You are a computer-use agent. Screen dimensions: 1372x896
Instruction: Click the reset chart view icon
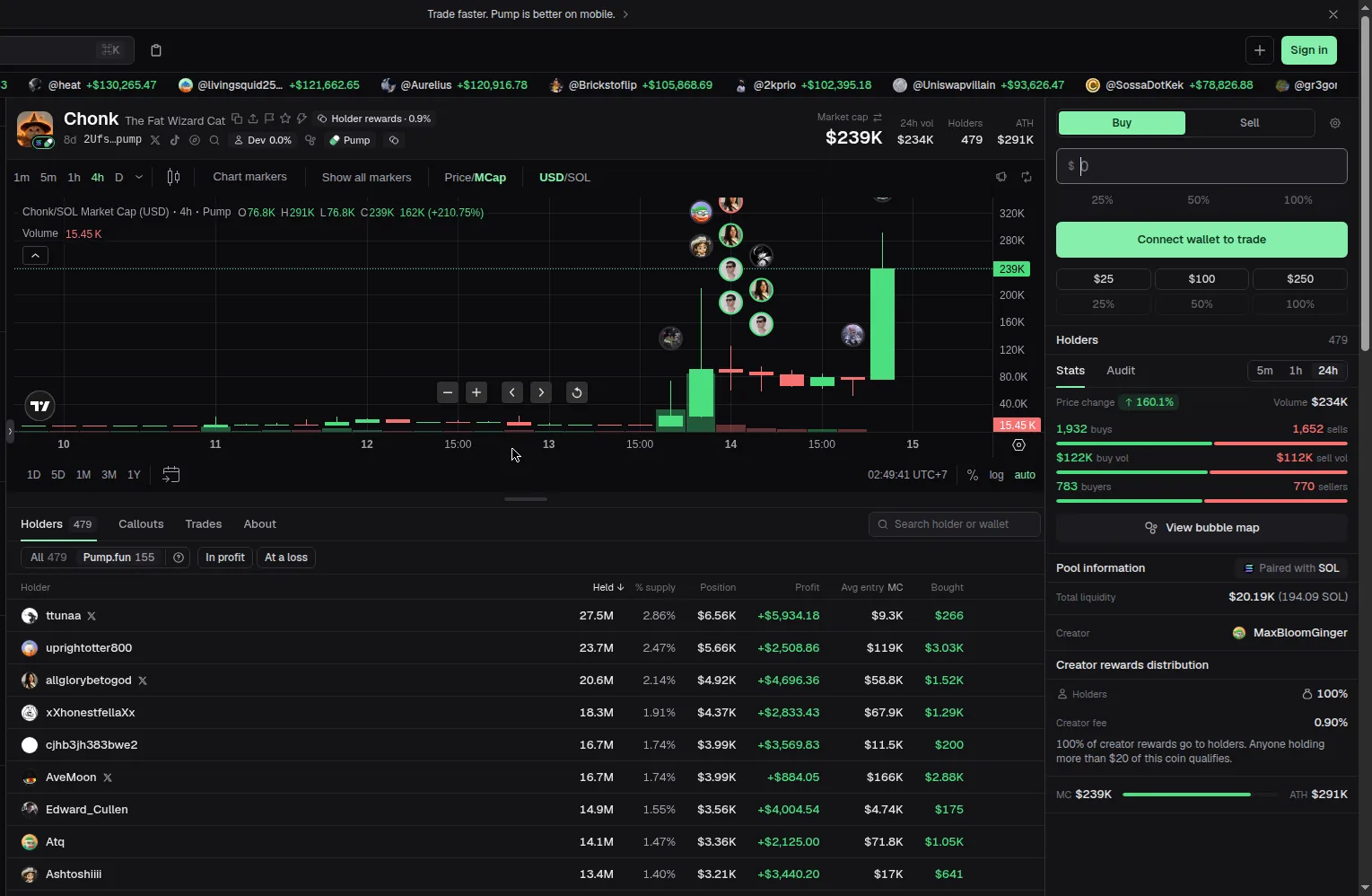[x=577, y=392]
